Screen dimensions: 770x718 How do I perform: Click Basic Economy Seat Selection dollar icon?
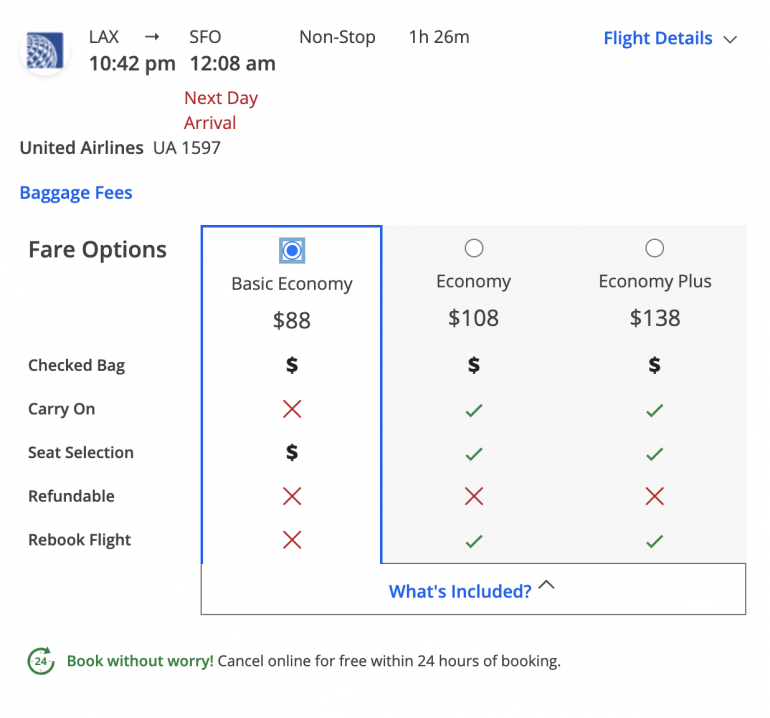(292, 452)
